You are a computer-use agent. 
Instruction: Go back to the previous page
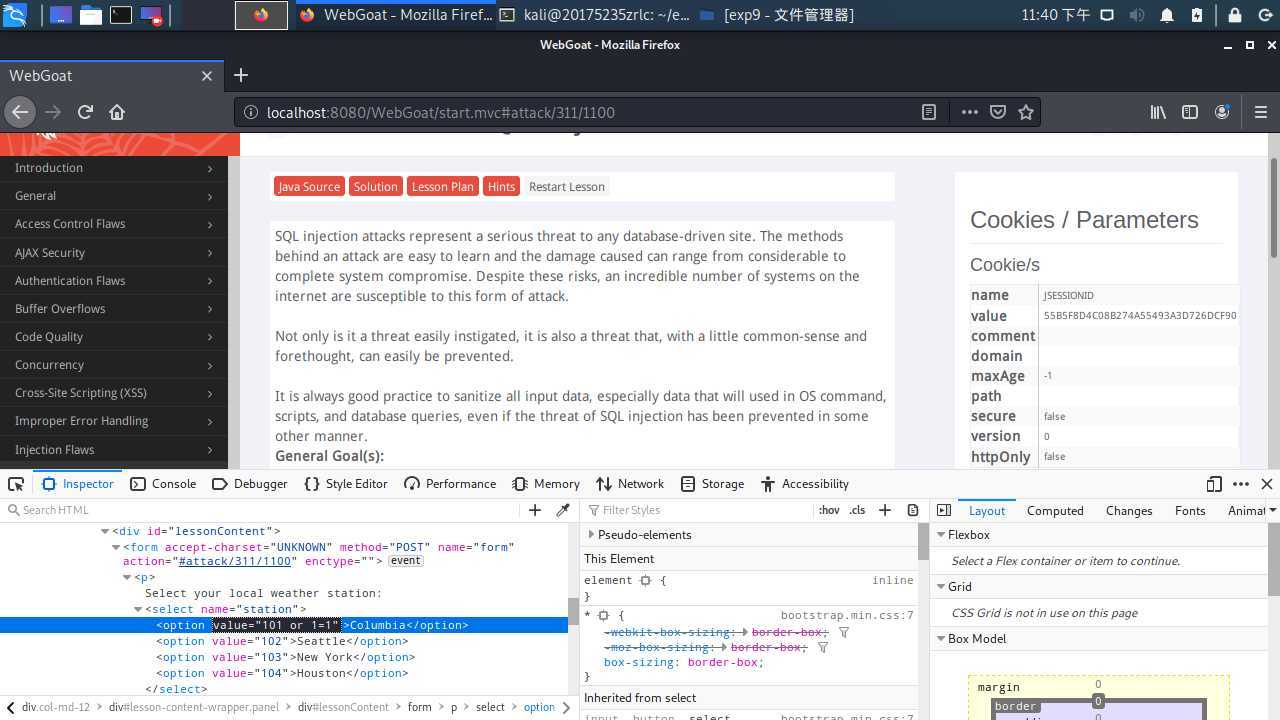click(x=20, y=112)
